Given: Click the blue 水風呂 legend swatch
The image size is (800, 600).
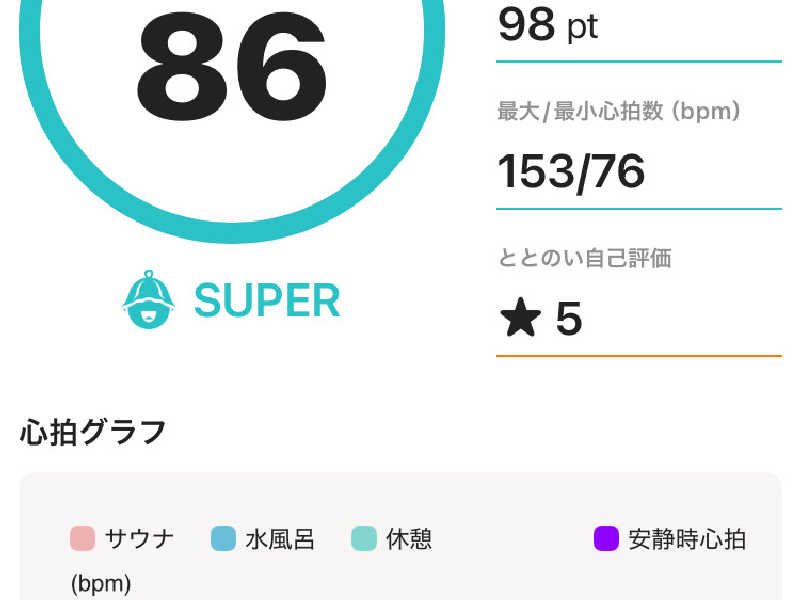Looking at the screenshot, I should [x=223, y=539].
